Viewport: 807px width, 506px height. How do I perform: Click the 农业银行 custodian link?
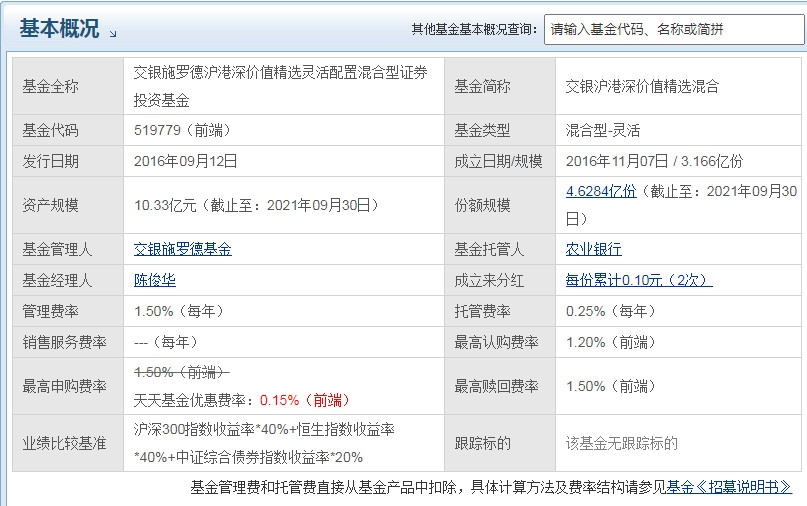pos(593,249)
